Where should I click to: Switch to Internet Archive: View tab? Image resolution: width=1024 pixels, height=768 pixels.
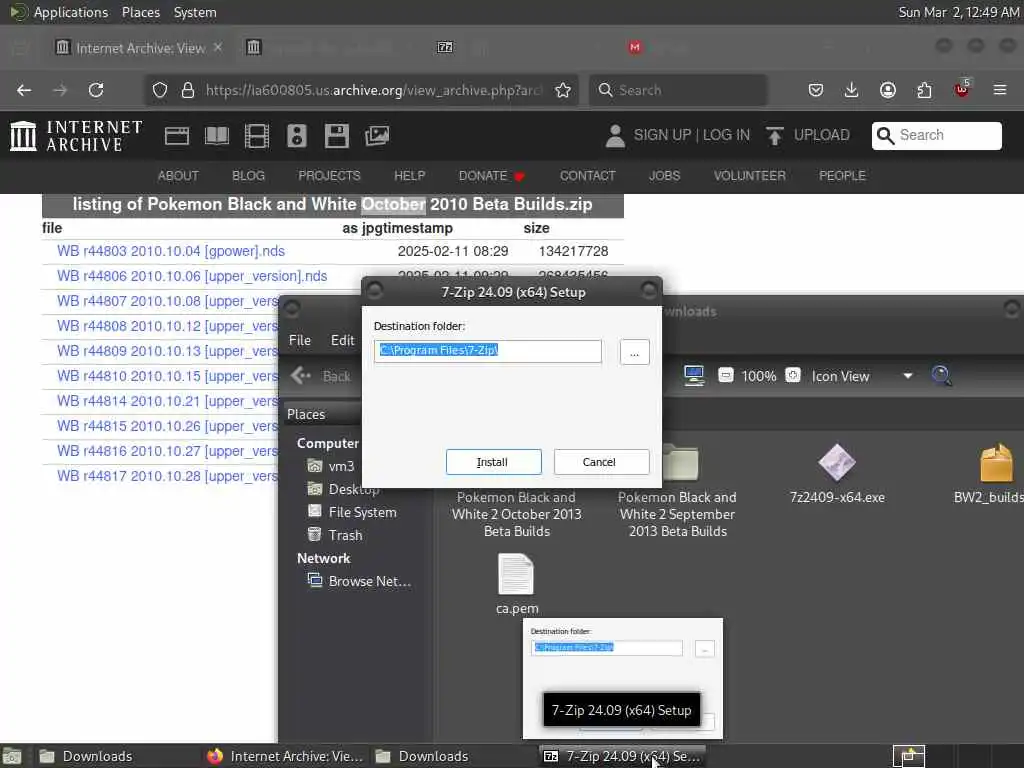point(139,48)
